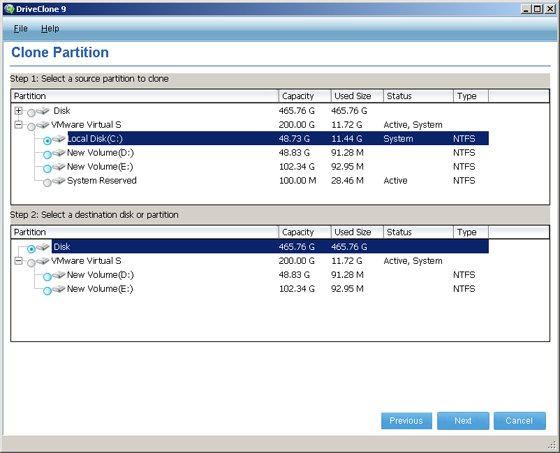Click the Cancel button

pyautogui.click(x=520, y=421)
